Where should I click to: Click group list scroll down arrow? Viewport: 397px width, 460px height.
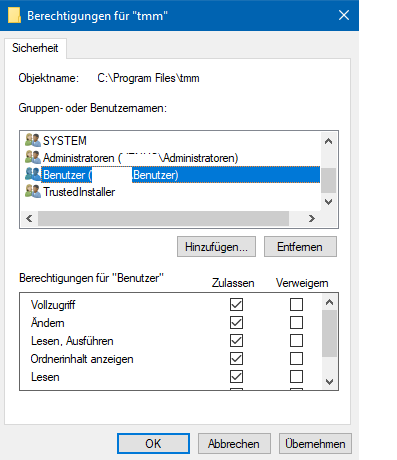point(328,202)
